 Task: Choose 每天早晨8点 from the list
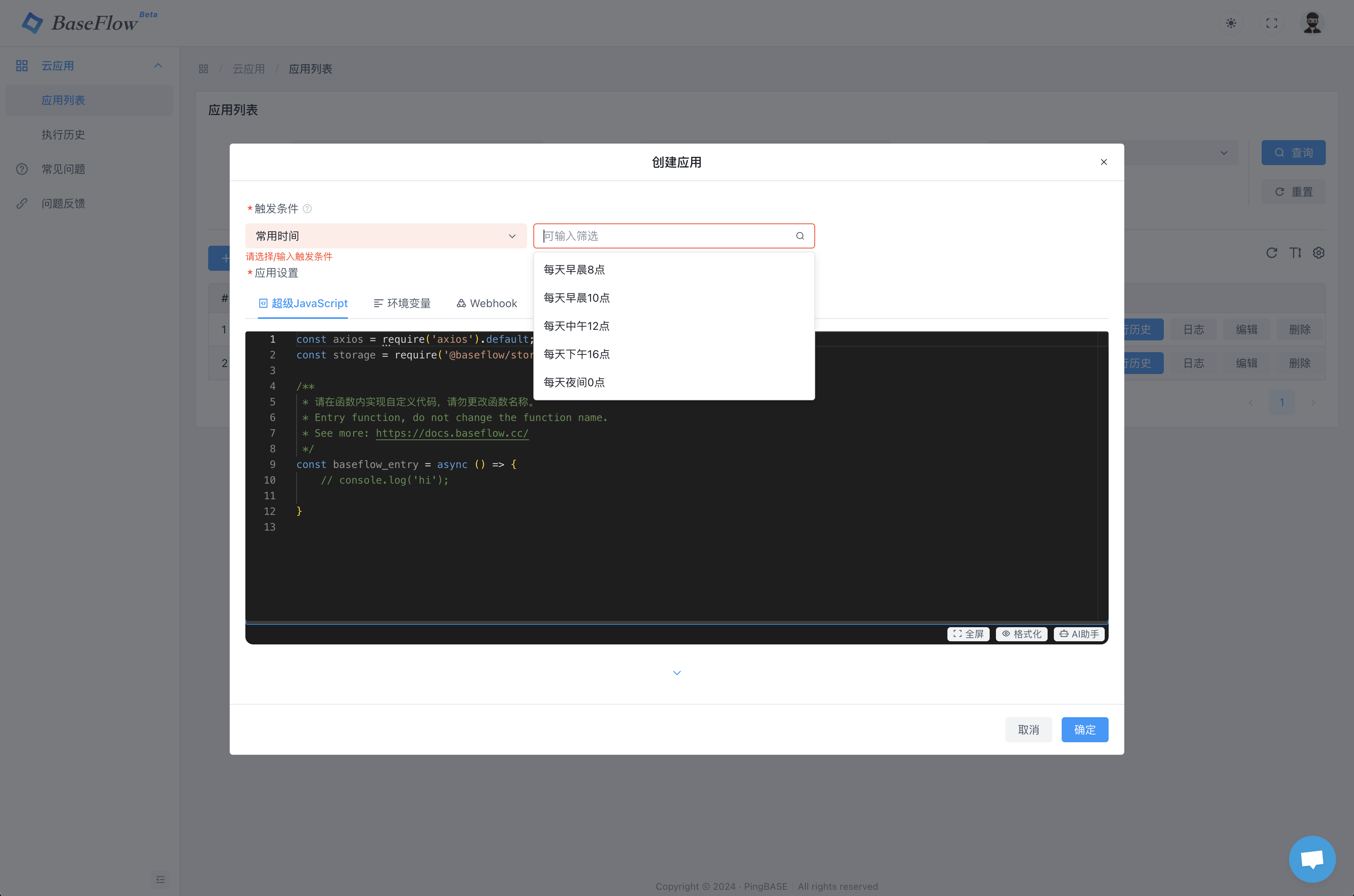tap(674, 270)
